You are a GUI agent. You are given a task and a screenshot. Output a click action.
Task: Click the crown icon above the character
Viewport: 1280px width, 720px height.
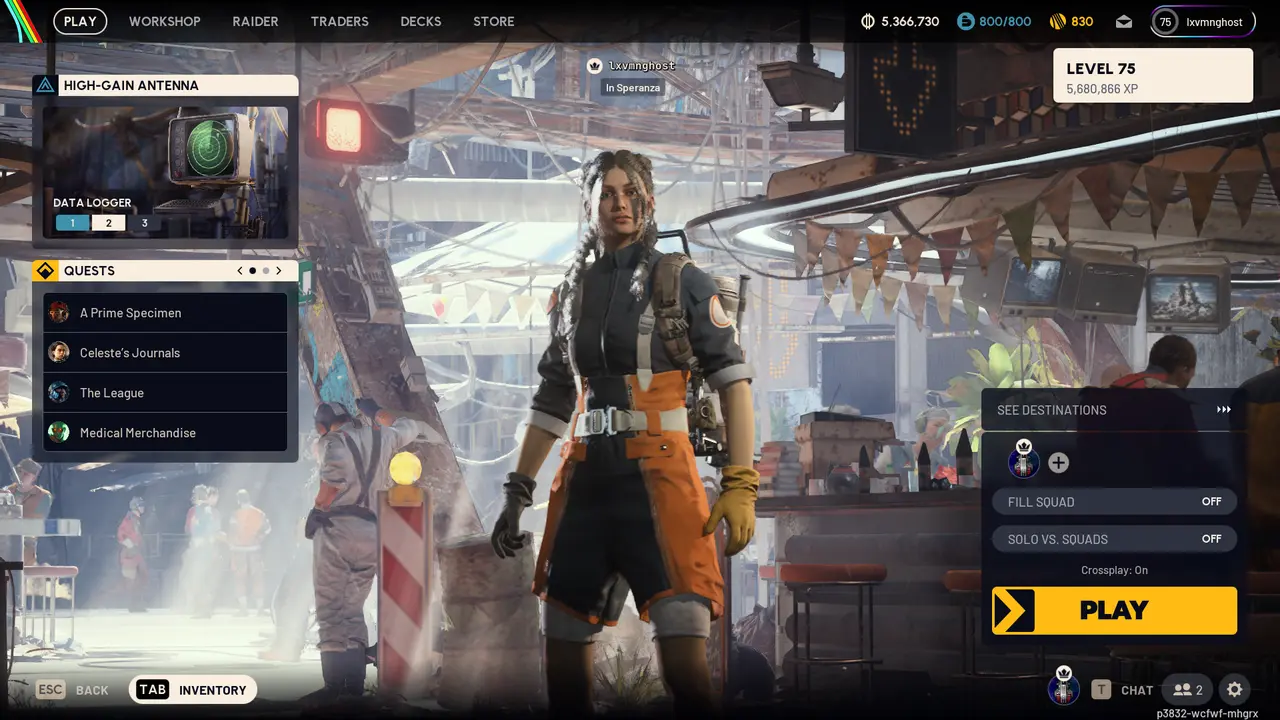click(x=595, y=65)
